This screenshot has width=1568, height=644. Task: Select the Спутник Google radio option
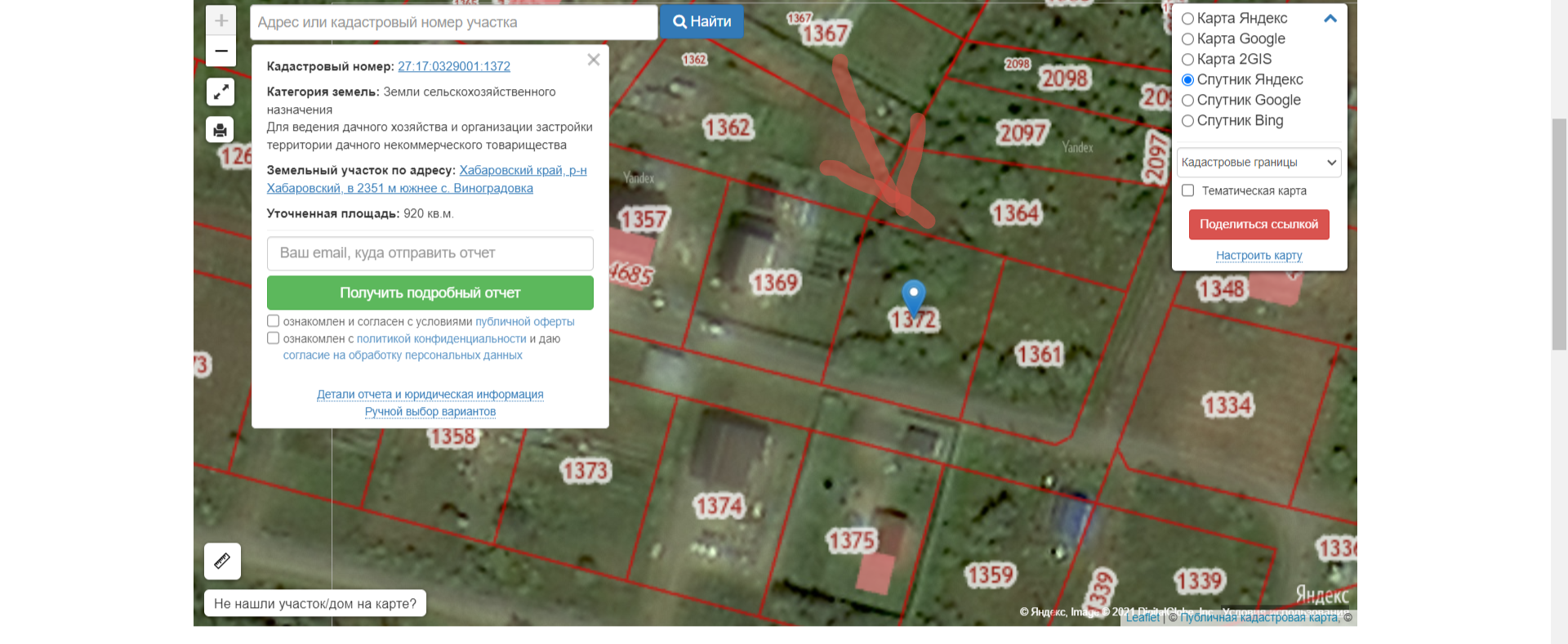(x=1188, y=101)
